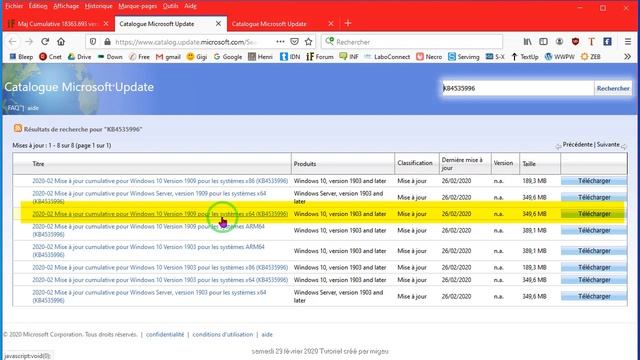Screen dimensions: 640x360
Task: Open the Firefox hamburger menu
Action: [628, 42]
